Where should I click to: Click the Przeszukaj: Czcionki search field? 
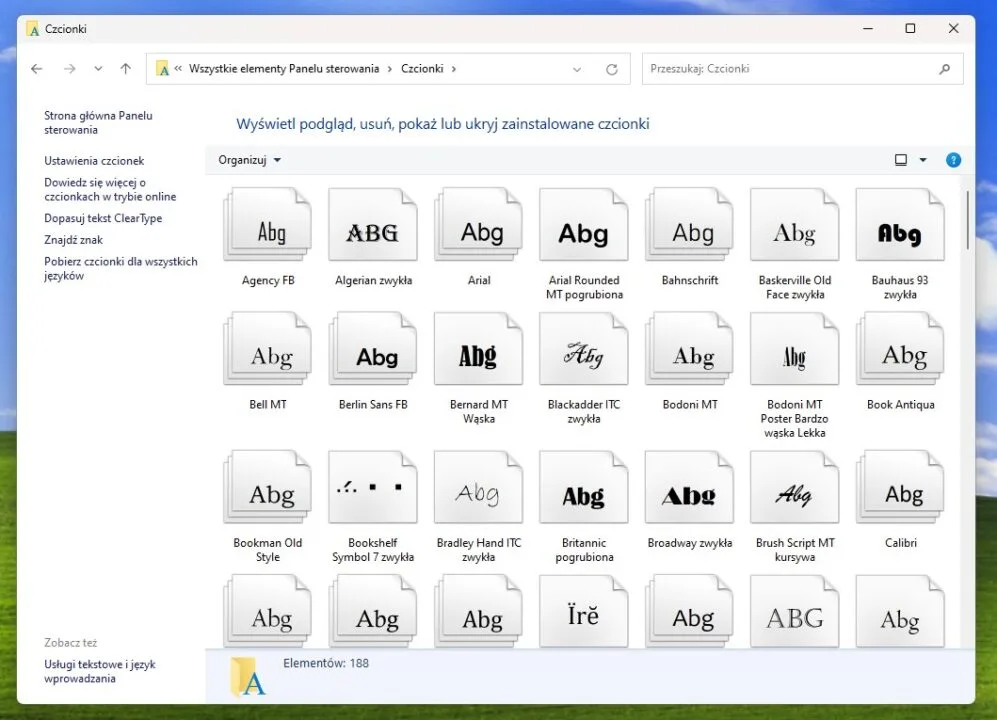[790, 69]
